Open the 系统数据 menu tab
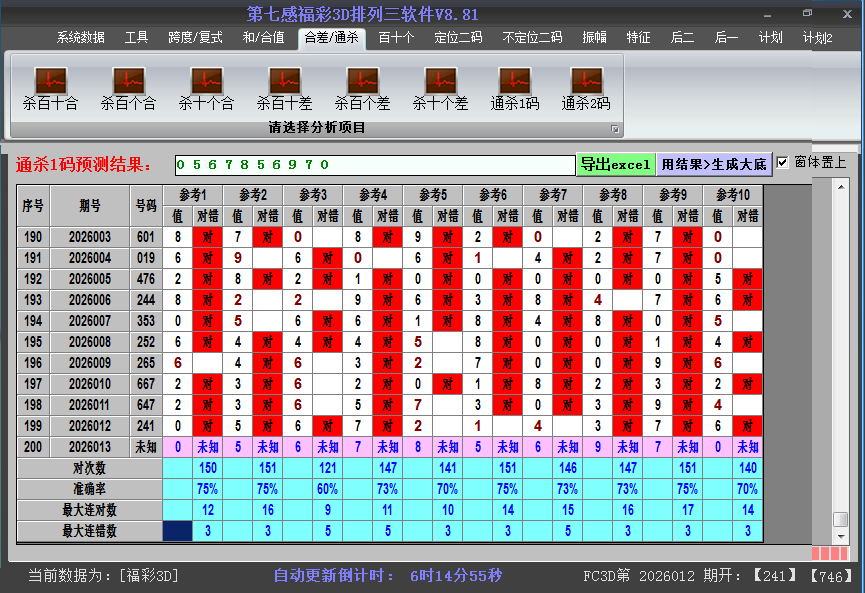 coord(80,38)
